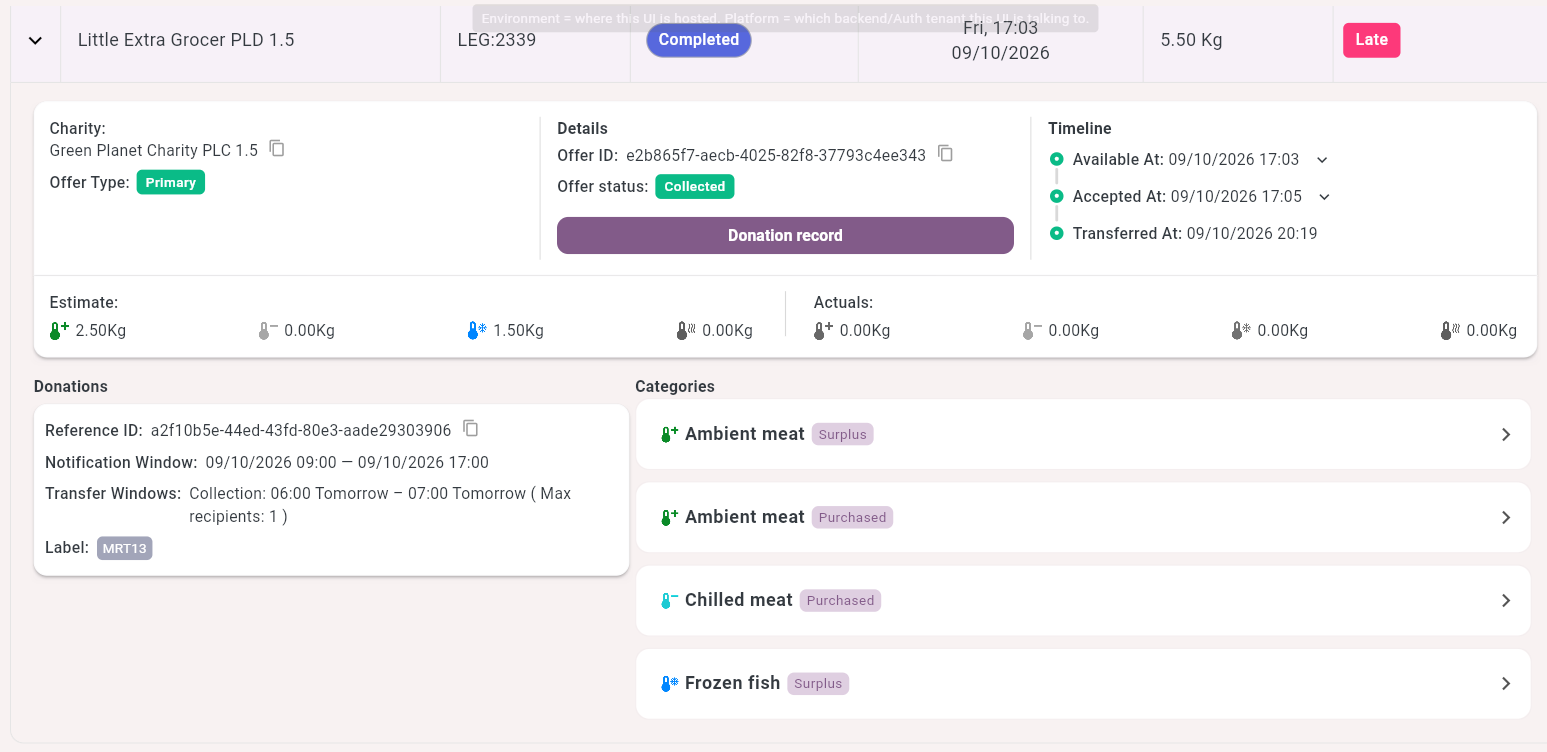The width and height of the screenshot is (1547, 752).
Task: Copy the donation Reference ID
Action: click(471, 429)
